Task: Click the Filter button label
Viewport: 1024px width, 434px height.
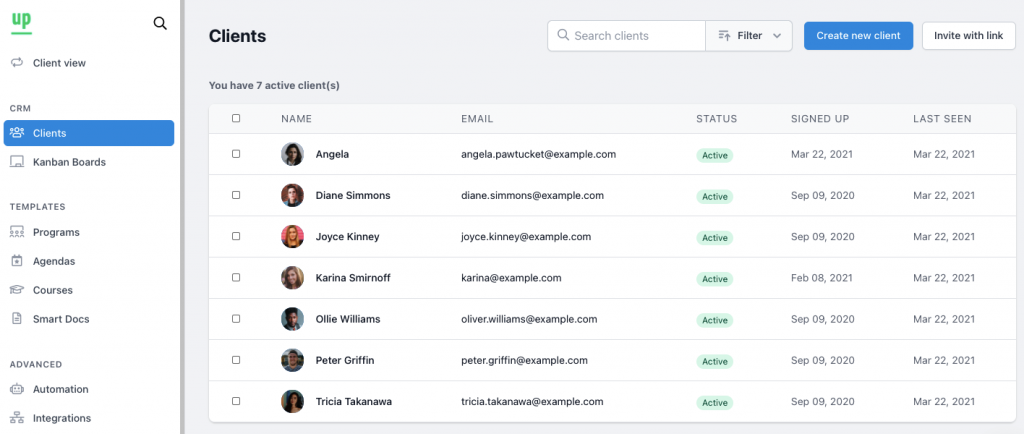Action: (x=750, y=35)
